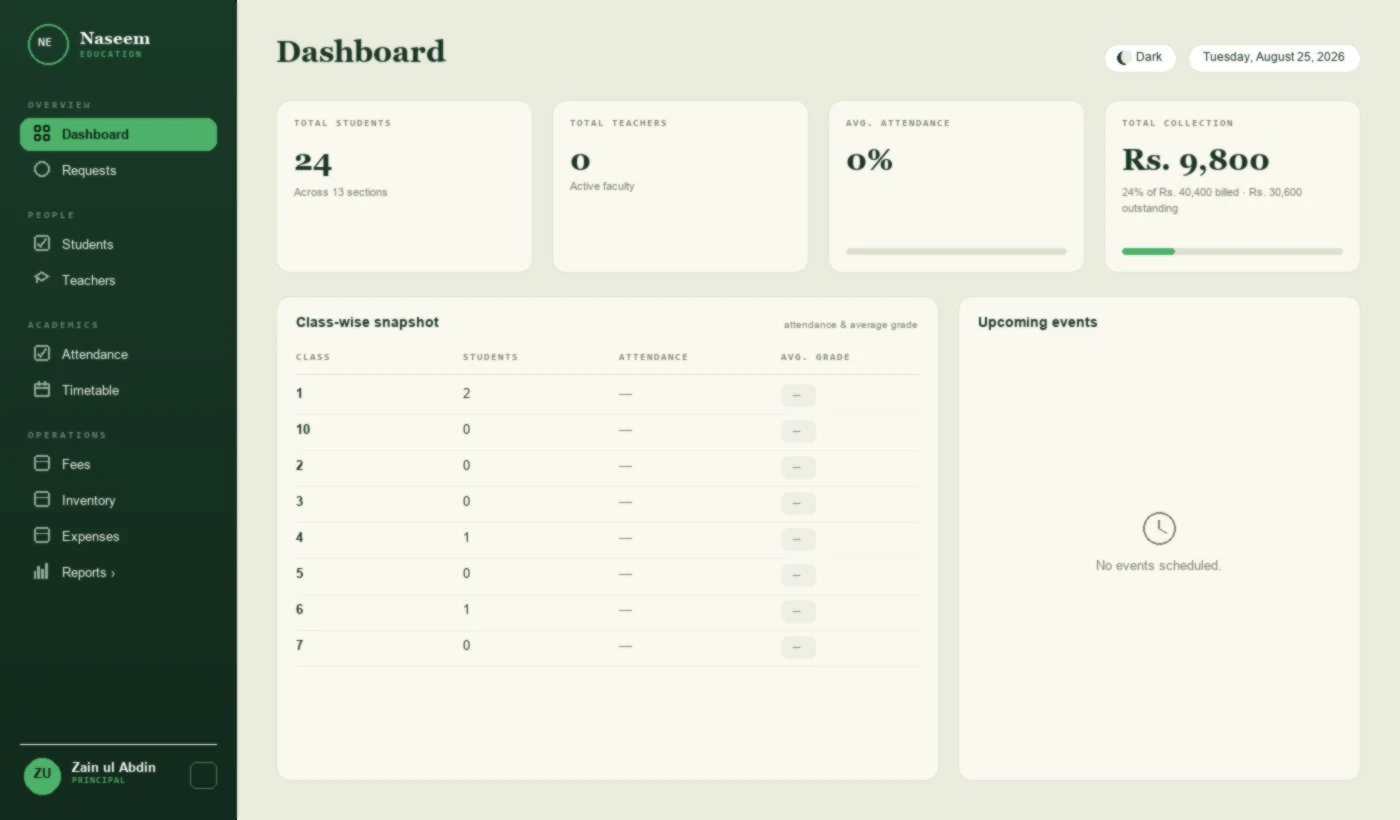The width and height of the screenshot is (1400, 820).
Task: Toggle Dark mode
Action: tap(1140, 58)
